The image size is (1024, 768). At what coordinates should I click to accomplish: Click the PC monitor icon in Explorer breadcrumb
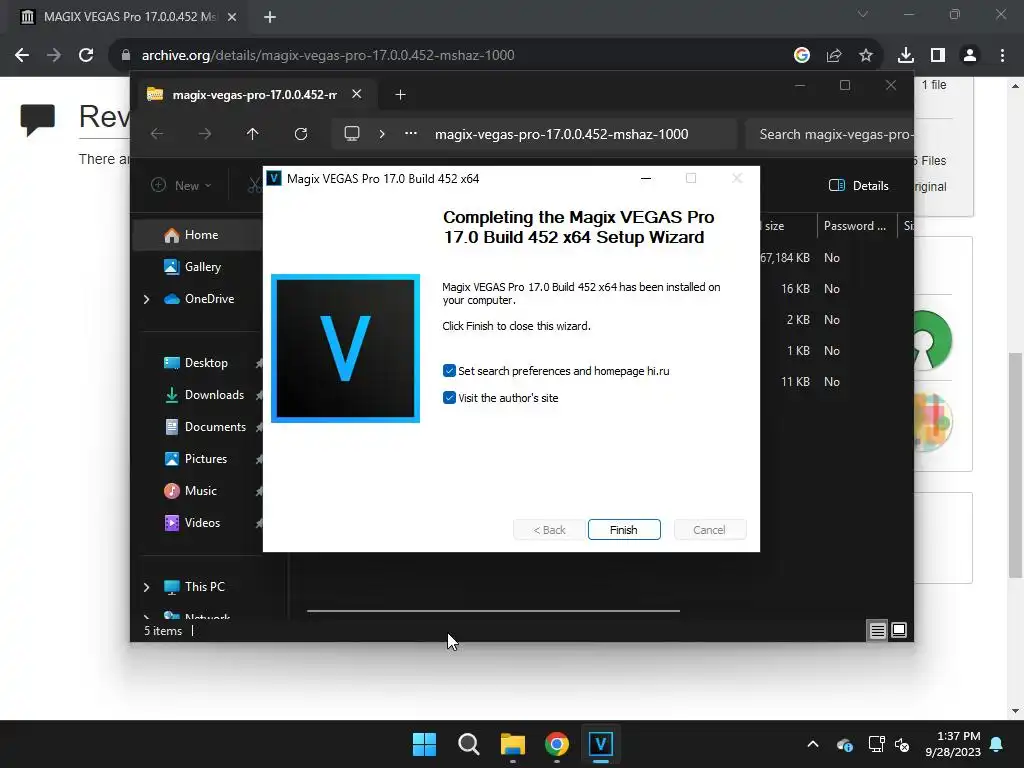point(352,134)
